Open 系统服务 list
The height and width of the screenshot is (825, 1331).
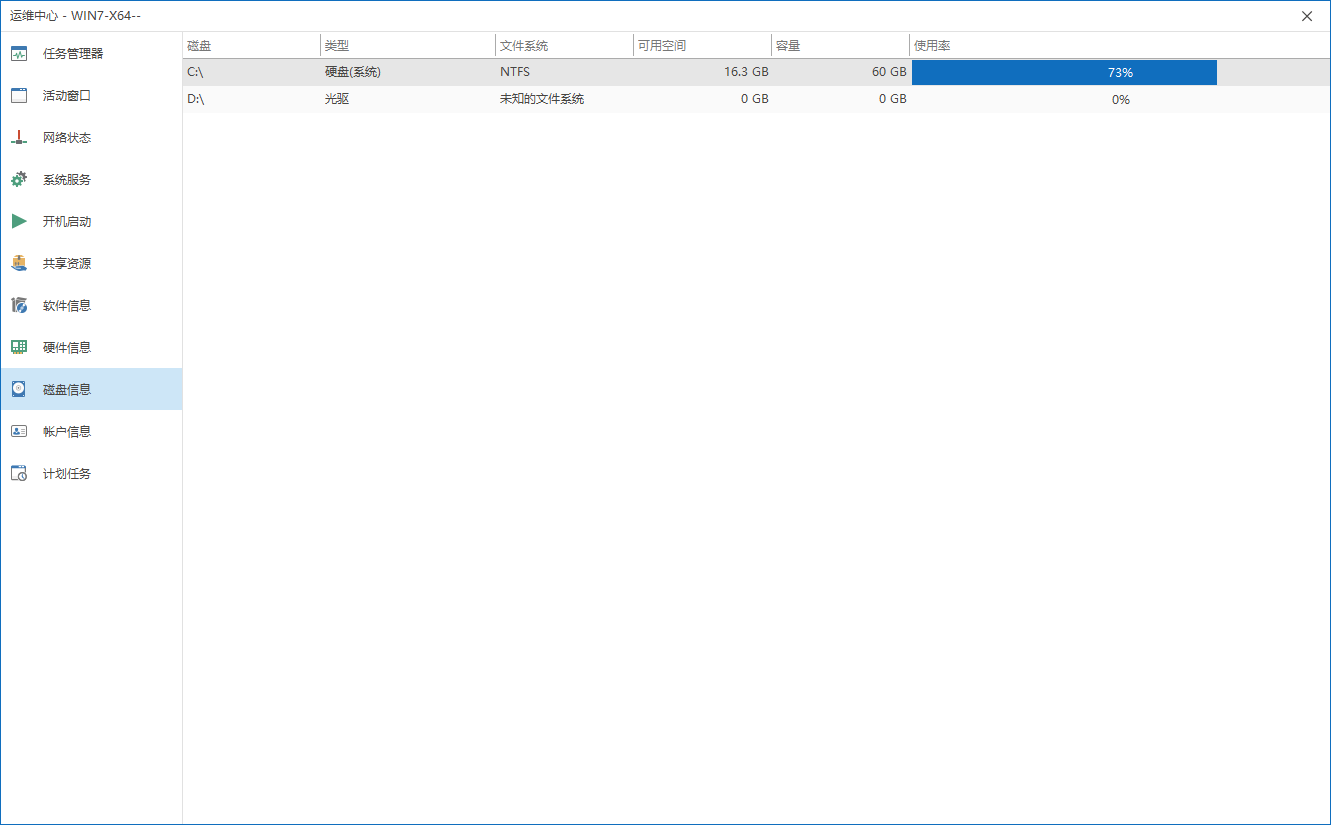coord(91,179)
